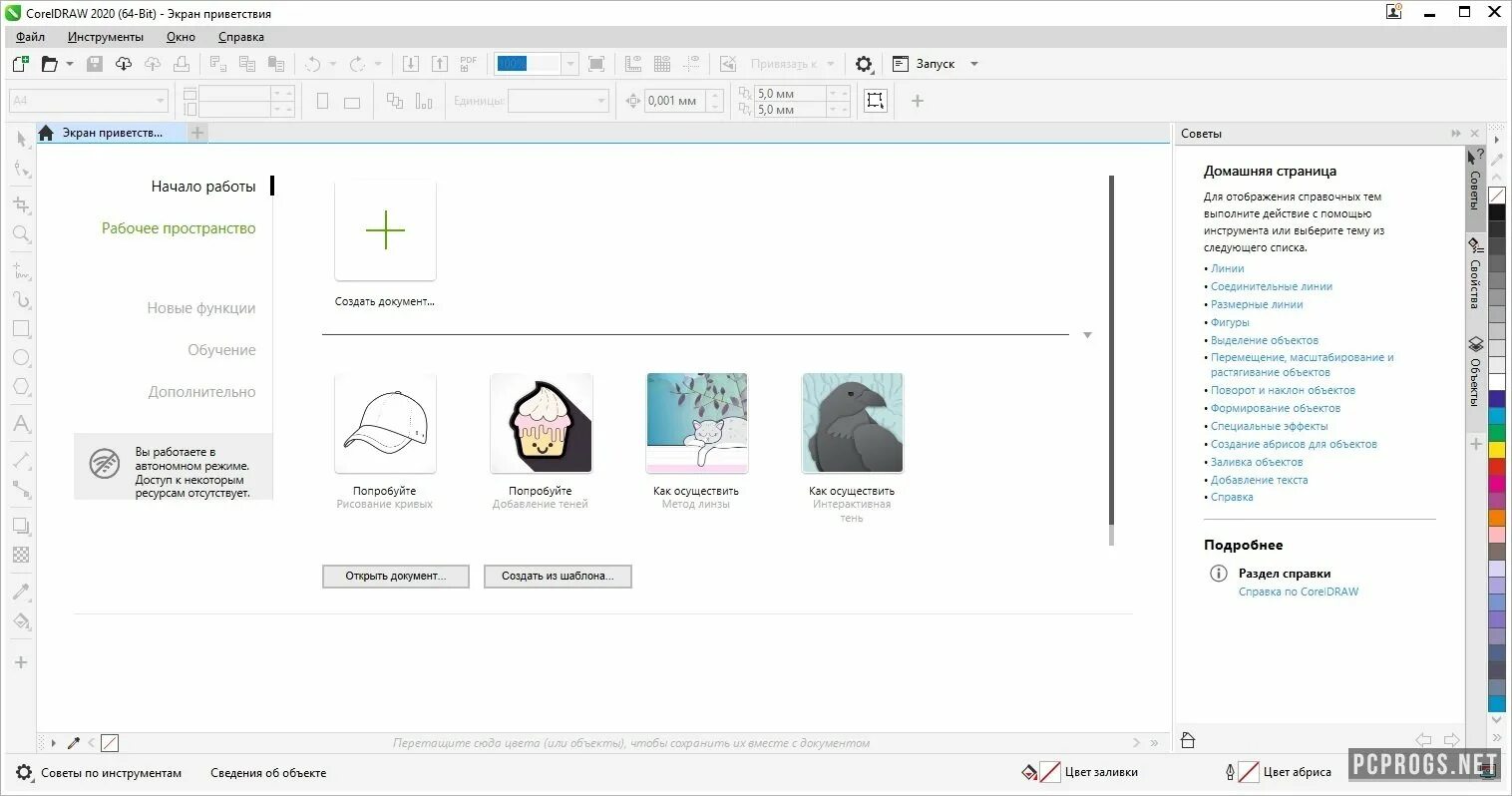Click the Import icon in toolbar
The width and height of the screenshot is (1512, 796).
[410, 64]
